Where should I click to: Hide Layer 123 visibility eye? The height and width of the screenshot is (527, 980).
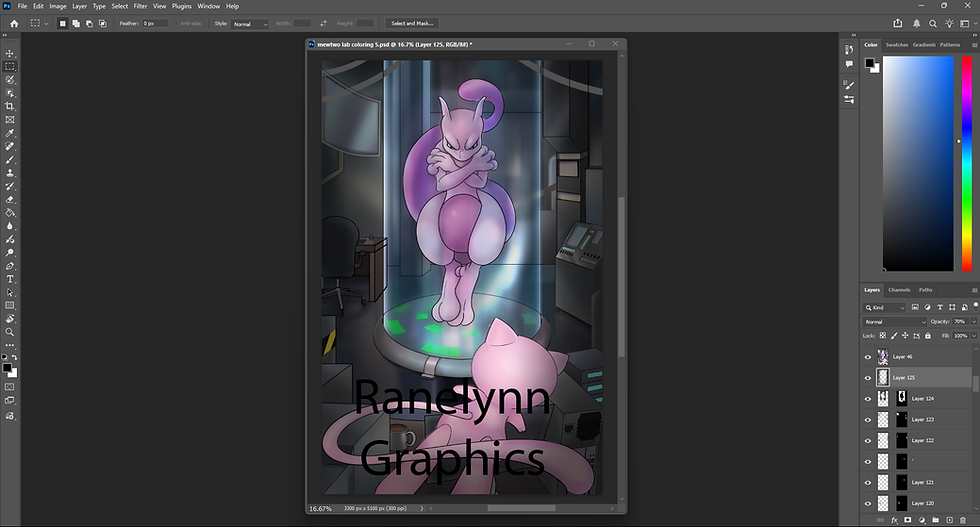click(x=868, y=419)
